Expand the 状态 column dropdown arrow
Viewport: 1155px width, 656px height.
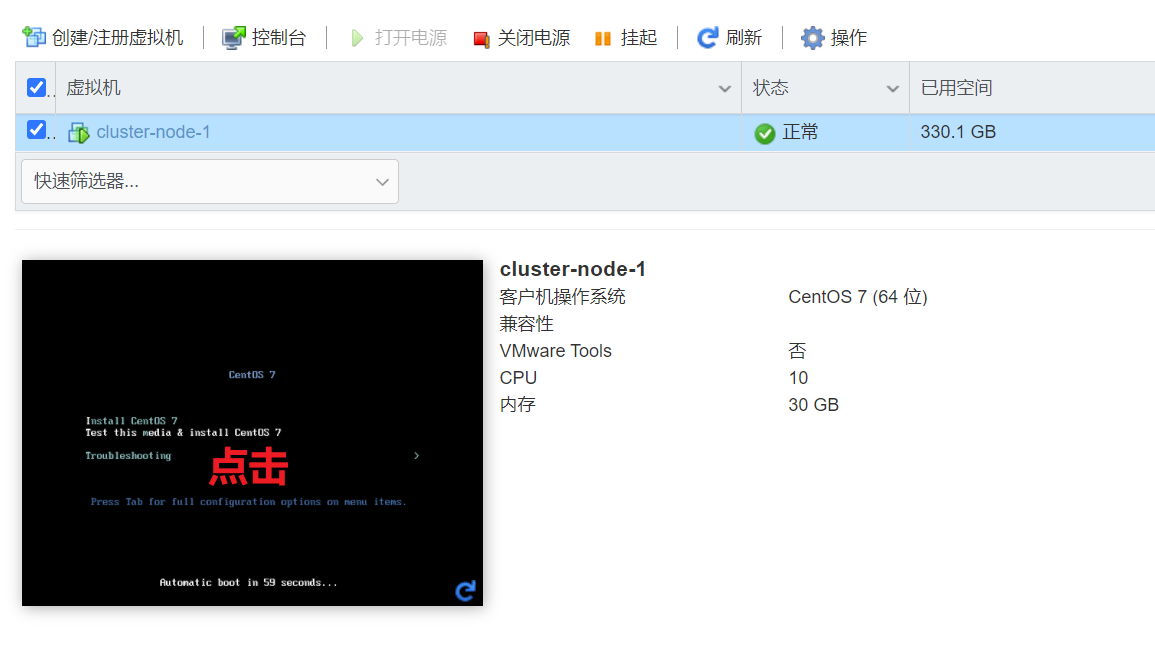892,88
